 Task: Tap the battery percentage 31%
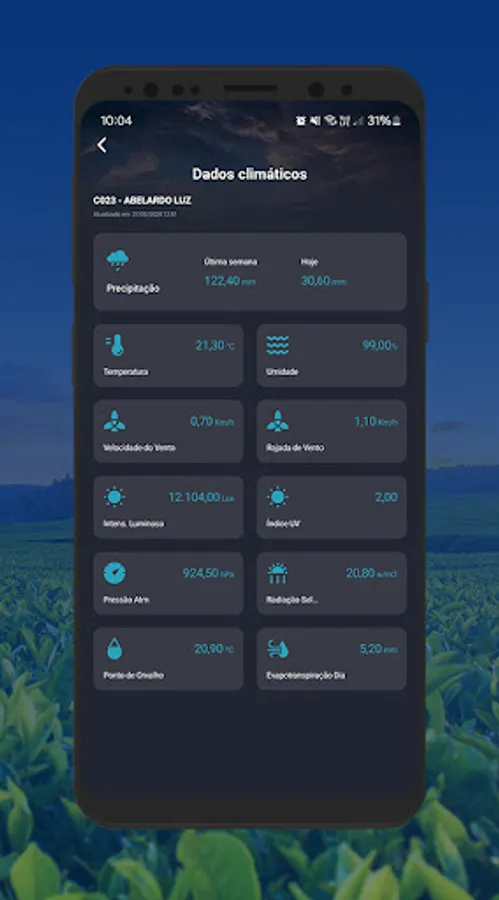pyautogui.click(x=379, y=121)
